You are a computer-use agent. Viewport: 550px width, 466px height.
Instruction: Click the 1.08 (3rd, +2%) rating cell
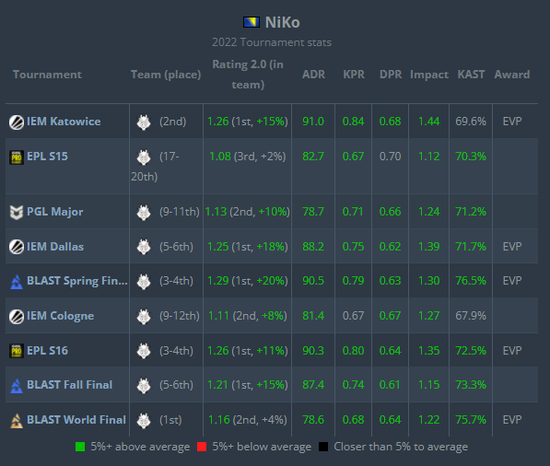(248, 156)
